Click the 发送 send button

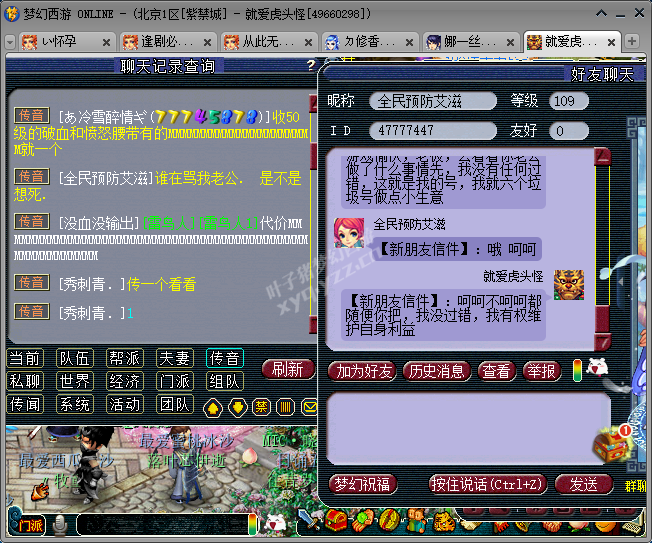click(x=583, y=484)
